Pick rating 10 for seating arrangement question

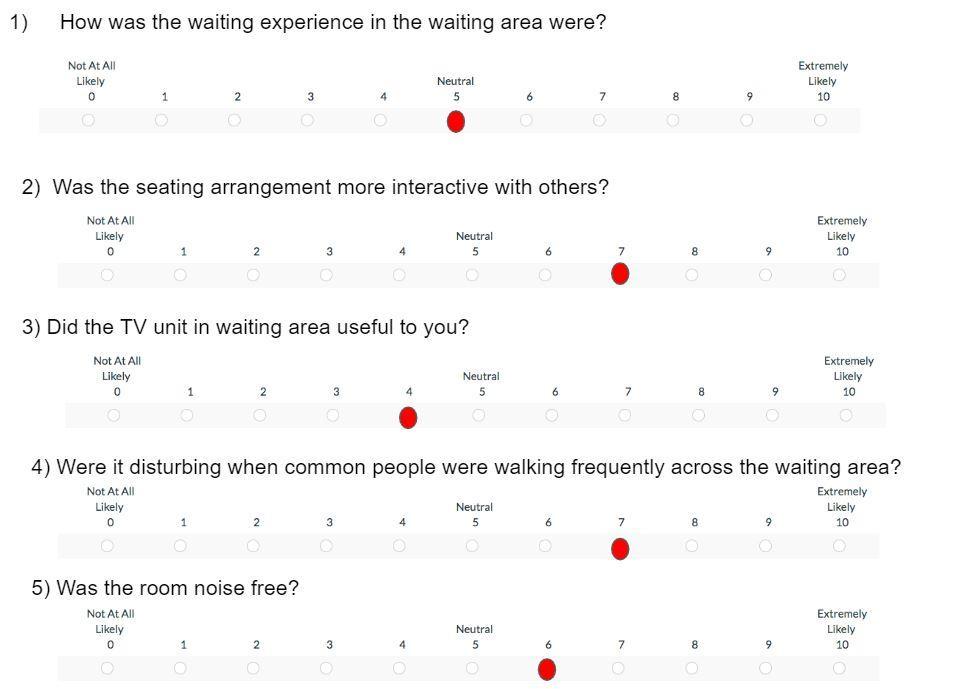coord(839,275)
